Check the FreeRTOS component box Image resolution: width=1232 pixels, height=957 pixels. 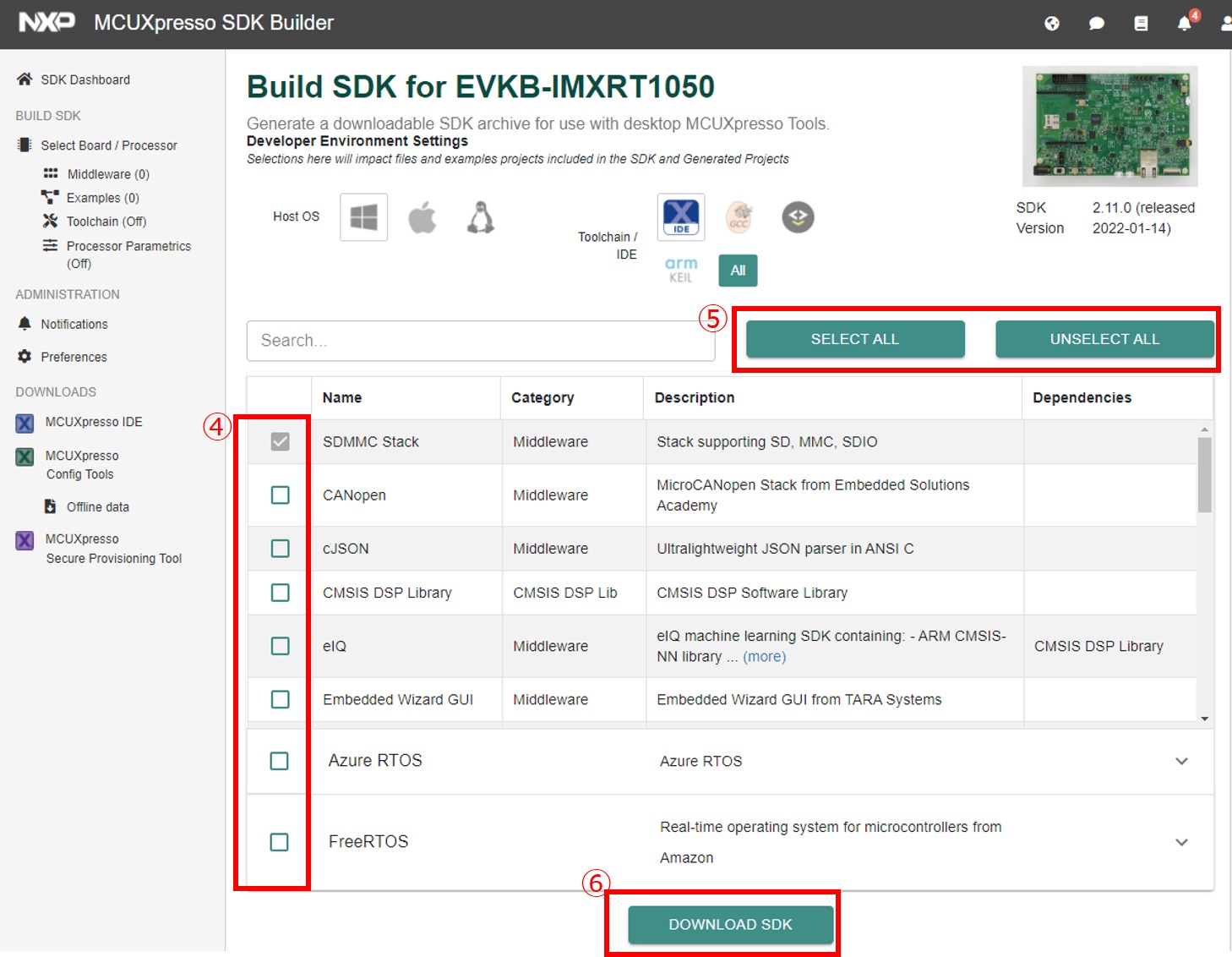(x=279, y=842)
